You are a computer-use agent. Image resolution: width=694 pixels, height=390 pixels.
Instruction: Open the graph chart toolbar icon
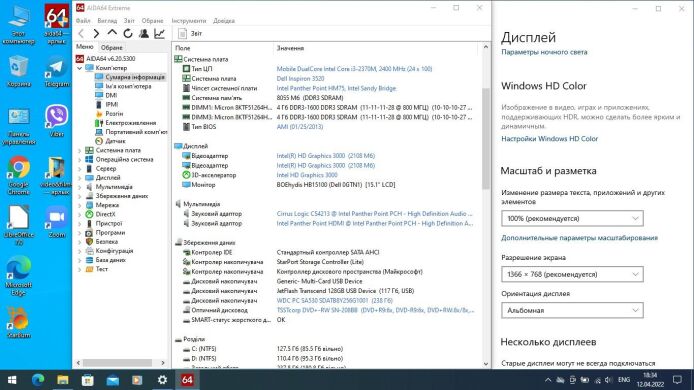click(159, 33)
